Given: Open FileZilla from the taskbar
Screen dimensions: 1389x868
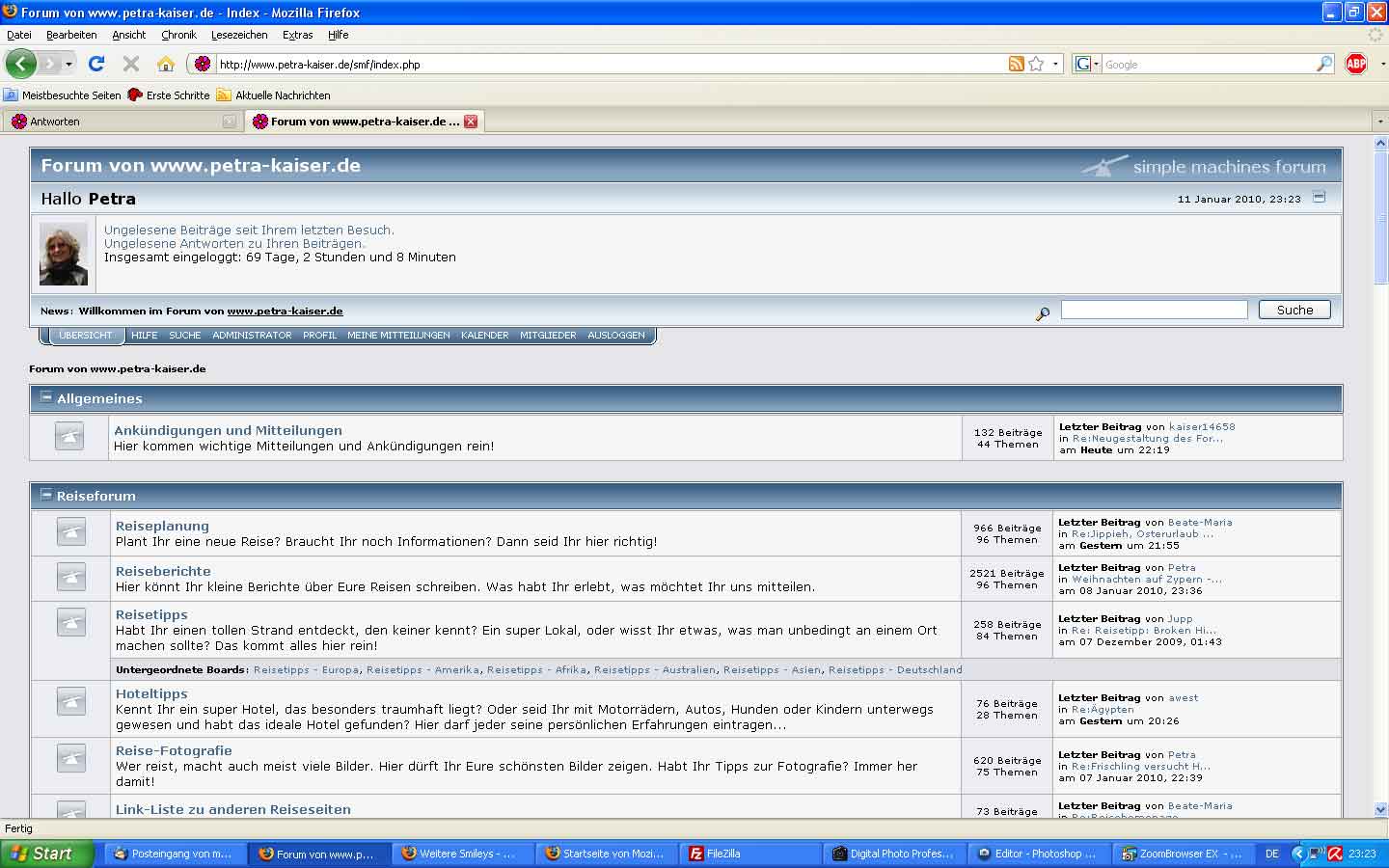Looking at the screenshot, I should coord(723,854).
